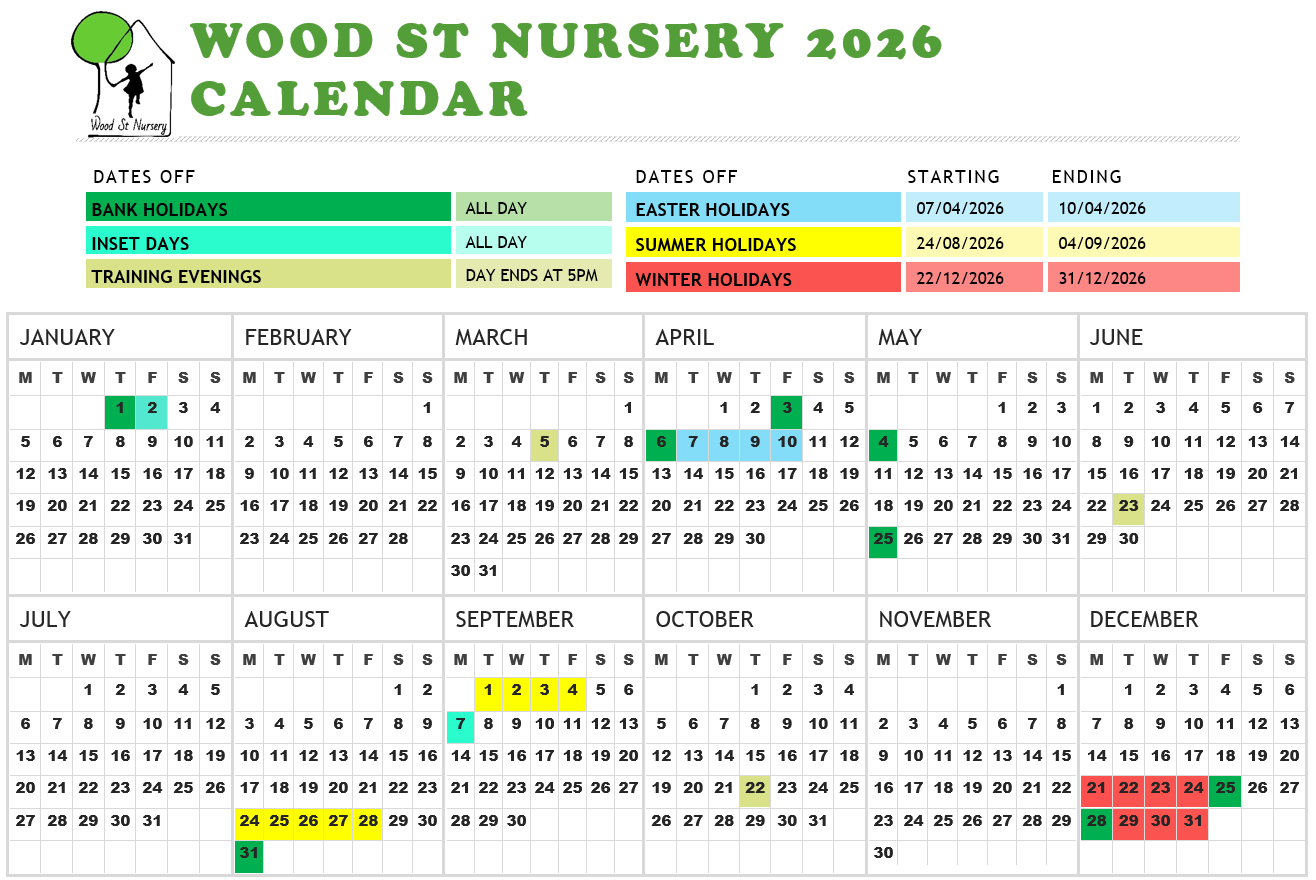Viewport: 1316px width, 880px height.
Task: Select the blue Easter Holidays legend label
Action: pos(763,208)
